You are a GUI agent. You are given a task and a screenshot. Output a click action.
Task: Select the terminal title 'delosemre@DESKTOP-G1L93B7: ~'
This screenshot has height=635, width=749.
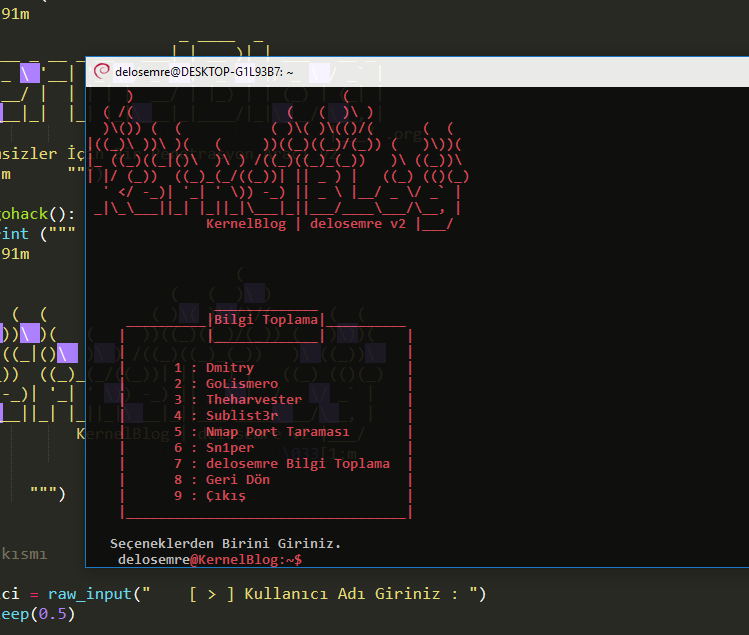[204, 72]
